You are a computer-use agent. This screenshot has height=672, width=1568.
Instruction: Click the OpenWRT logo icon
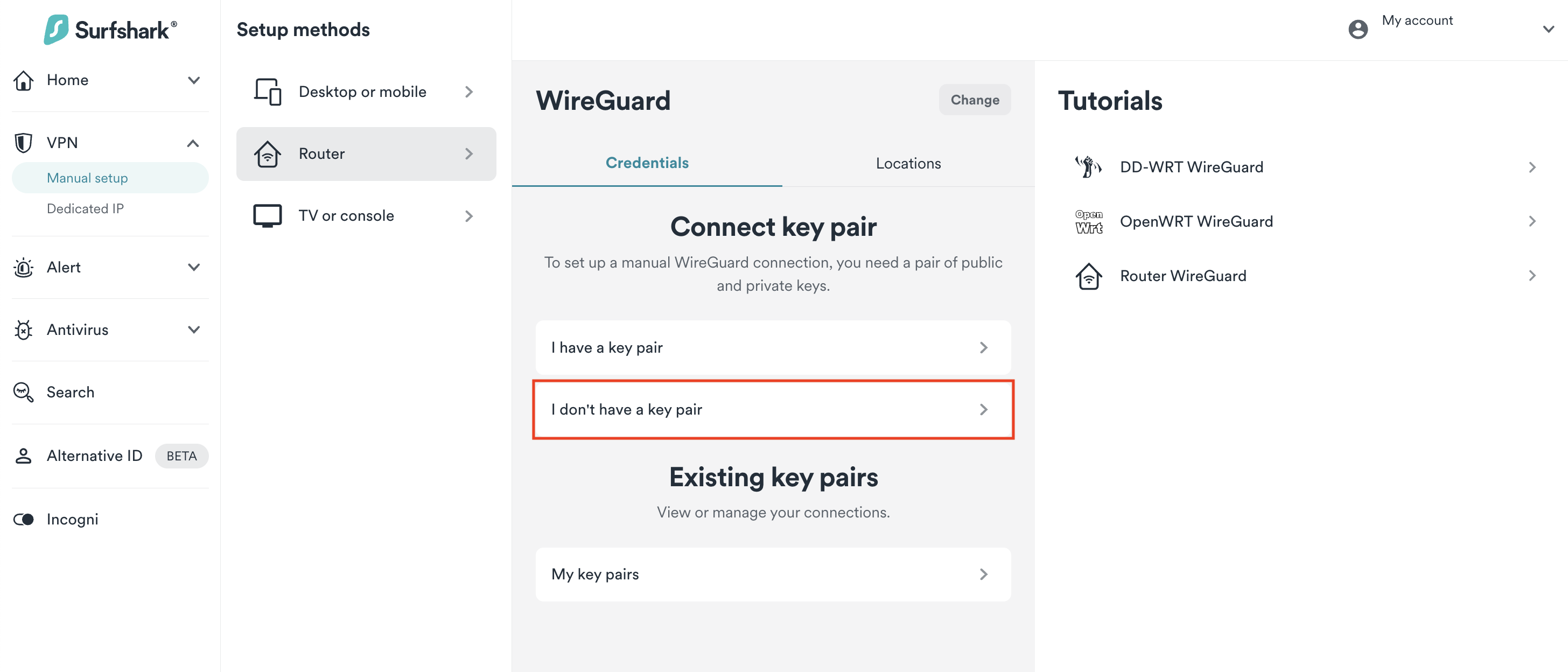pyautogui.click(x=1088, y=221)
